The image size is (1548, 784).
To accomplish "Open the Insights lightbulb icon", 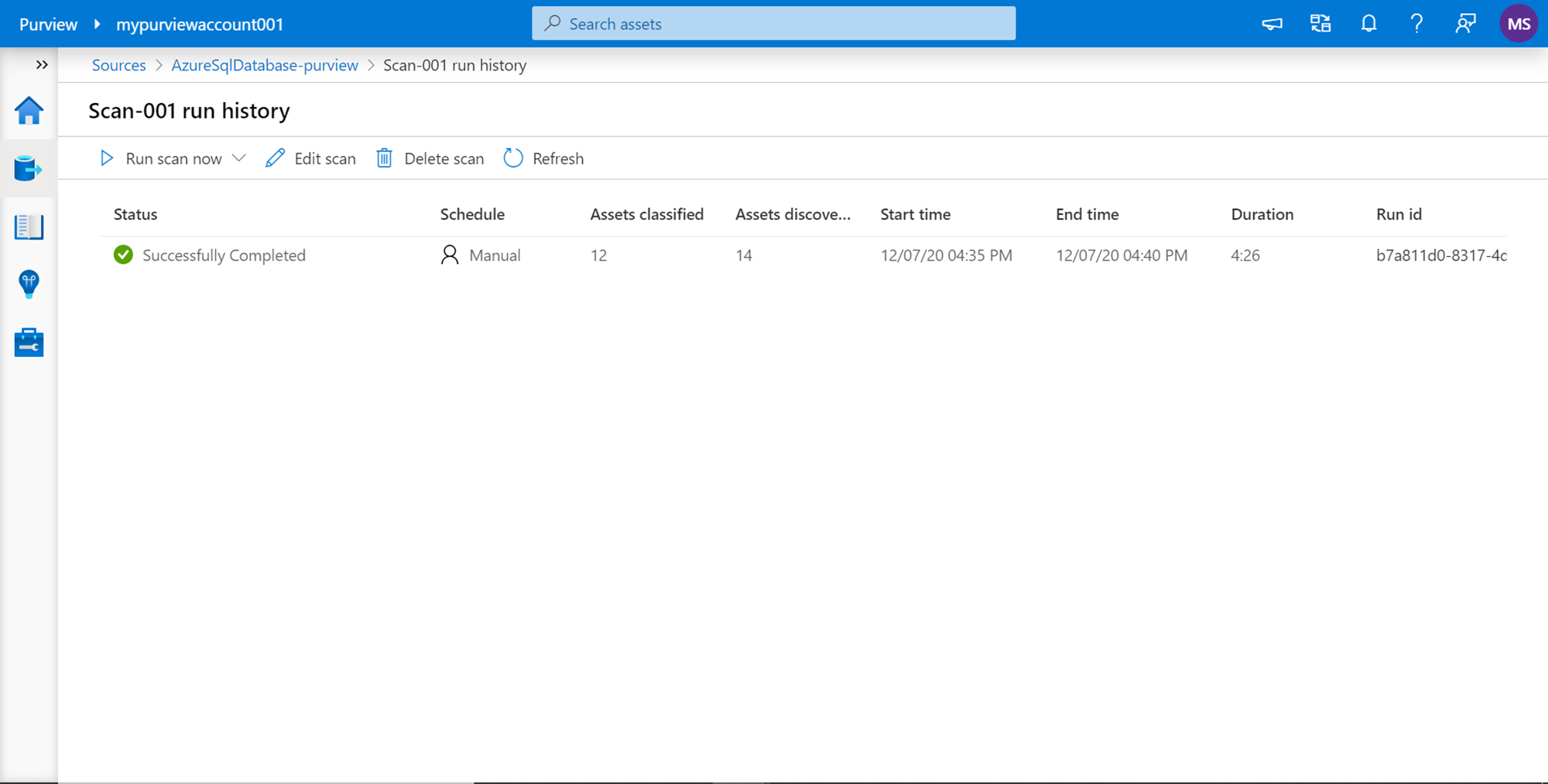I will [x=29, y=284].
